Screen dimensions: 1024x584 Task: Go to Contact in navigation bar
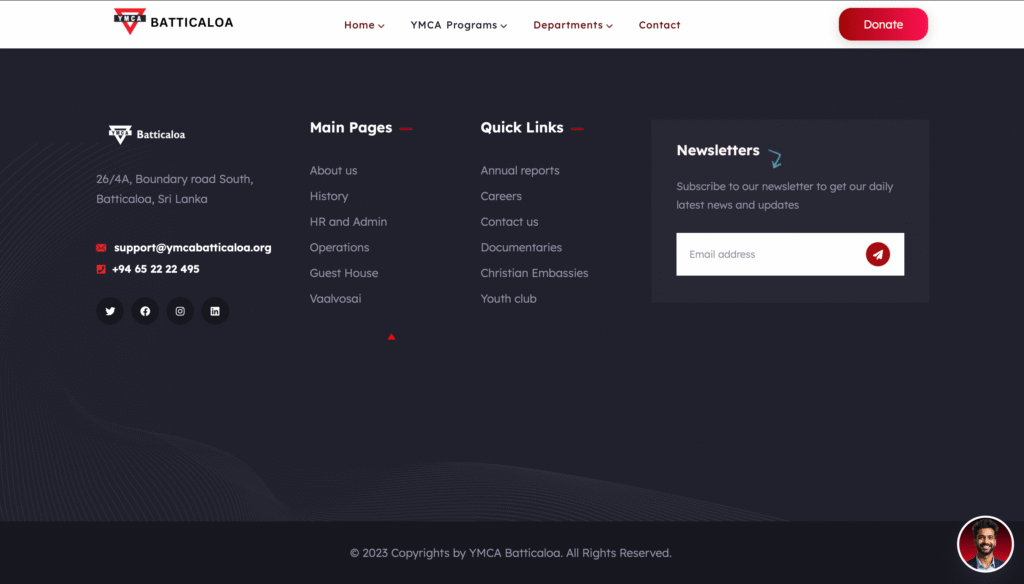(x=659, y=25)
